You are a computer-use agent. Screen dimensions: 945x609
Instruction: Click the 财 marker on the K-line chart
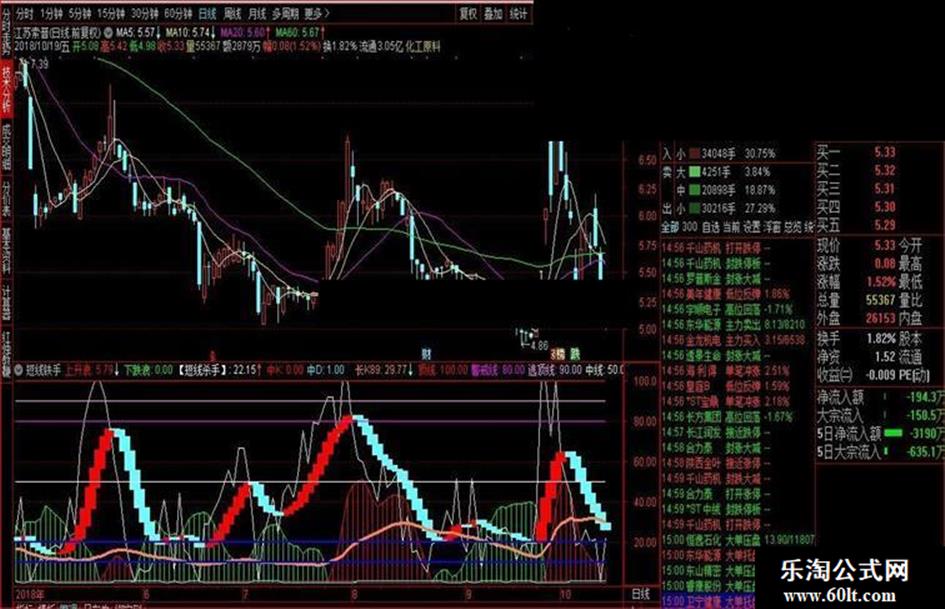(426, 354)
